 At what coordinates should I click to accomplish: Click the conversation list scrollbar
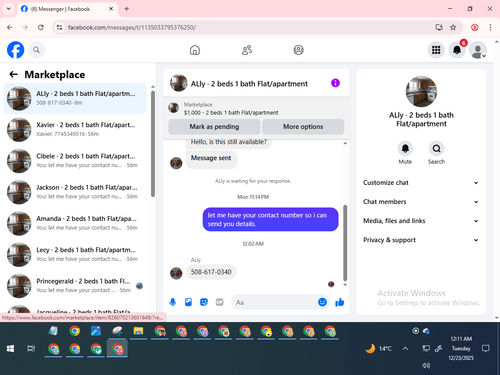click(153, 143)
